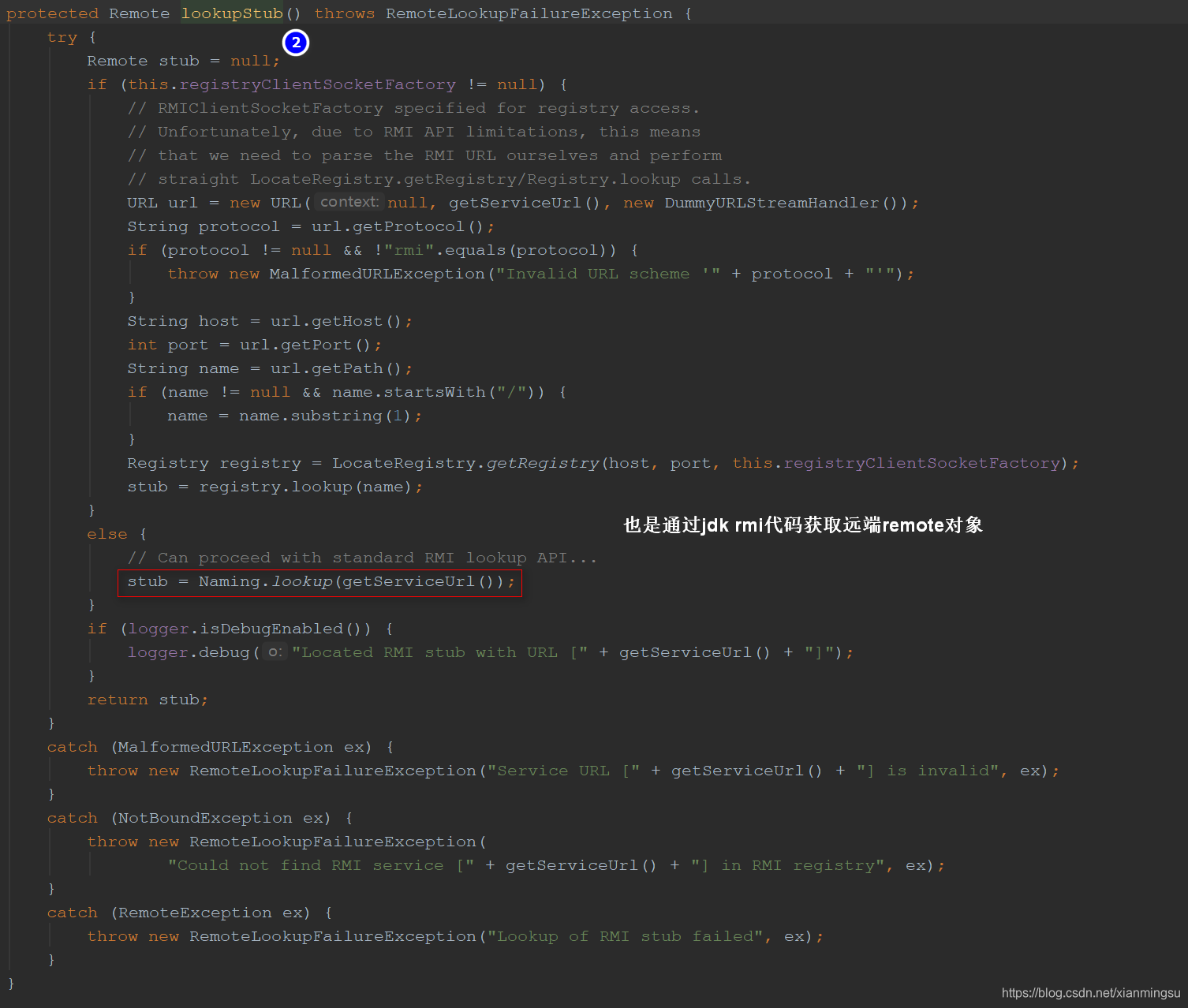Click "Could not find RMI service [" string
Image resolution: width=1188 pixels, height=1008 pixels.
tap(322, 865)
